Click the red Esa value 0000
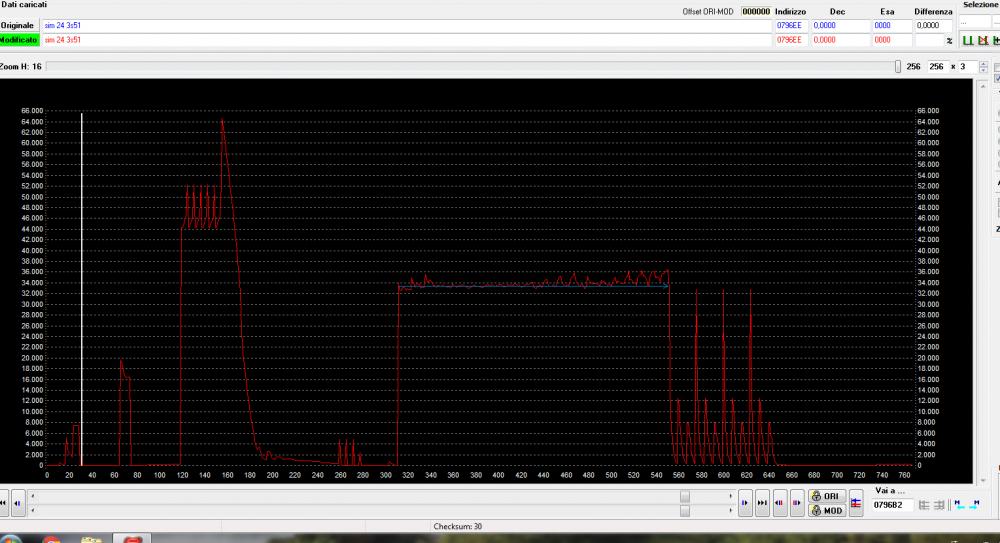 click(892, 40)
